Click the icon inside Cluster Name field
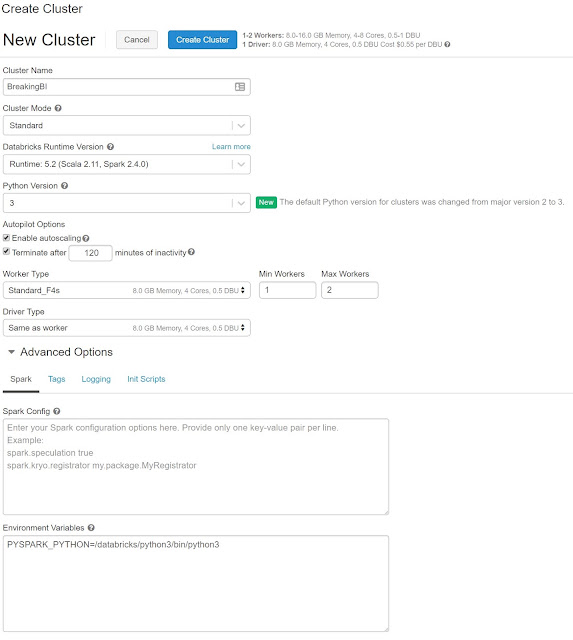Screen dimensions: 573x640 point(240,87)
